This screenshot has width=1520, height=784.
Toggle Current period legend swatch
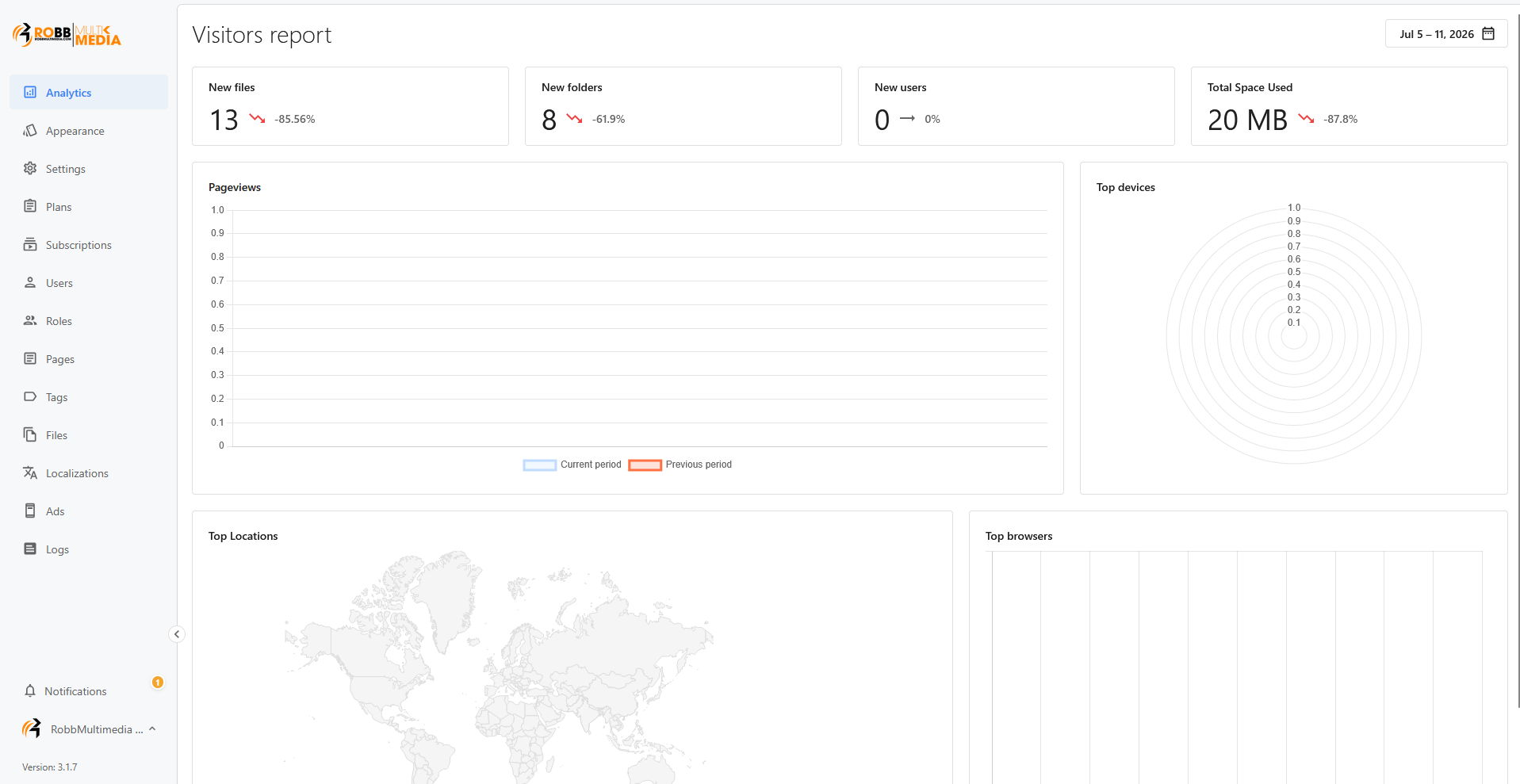[x=539, y=465]
